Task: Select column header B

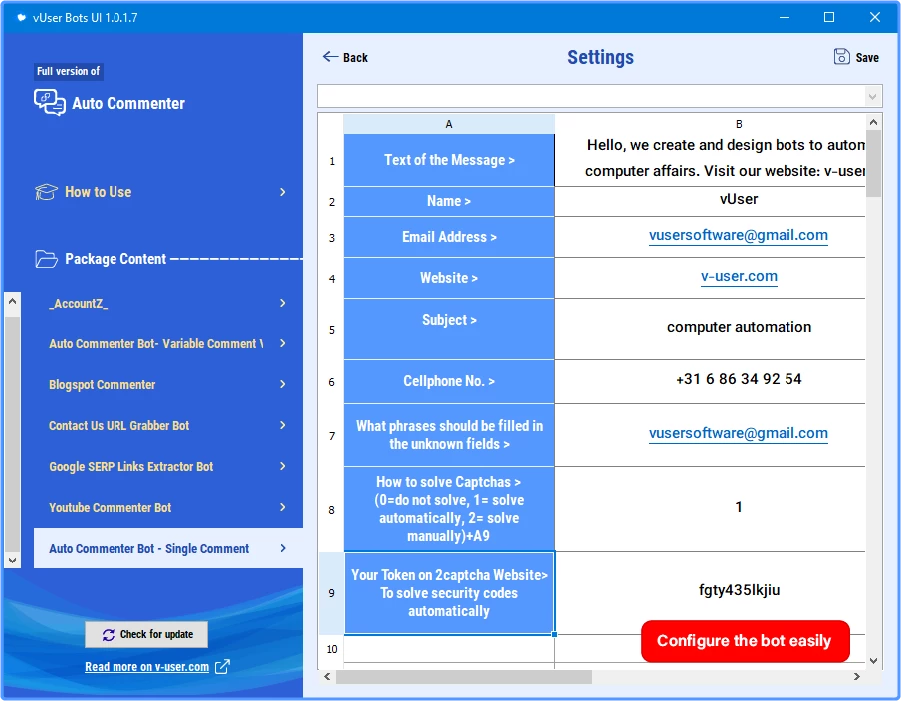Action: [739, 124]
